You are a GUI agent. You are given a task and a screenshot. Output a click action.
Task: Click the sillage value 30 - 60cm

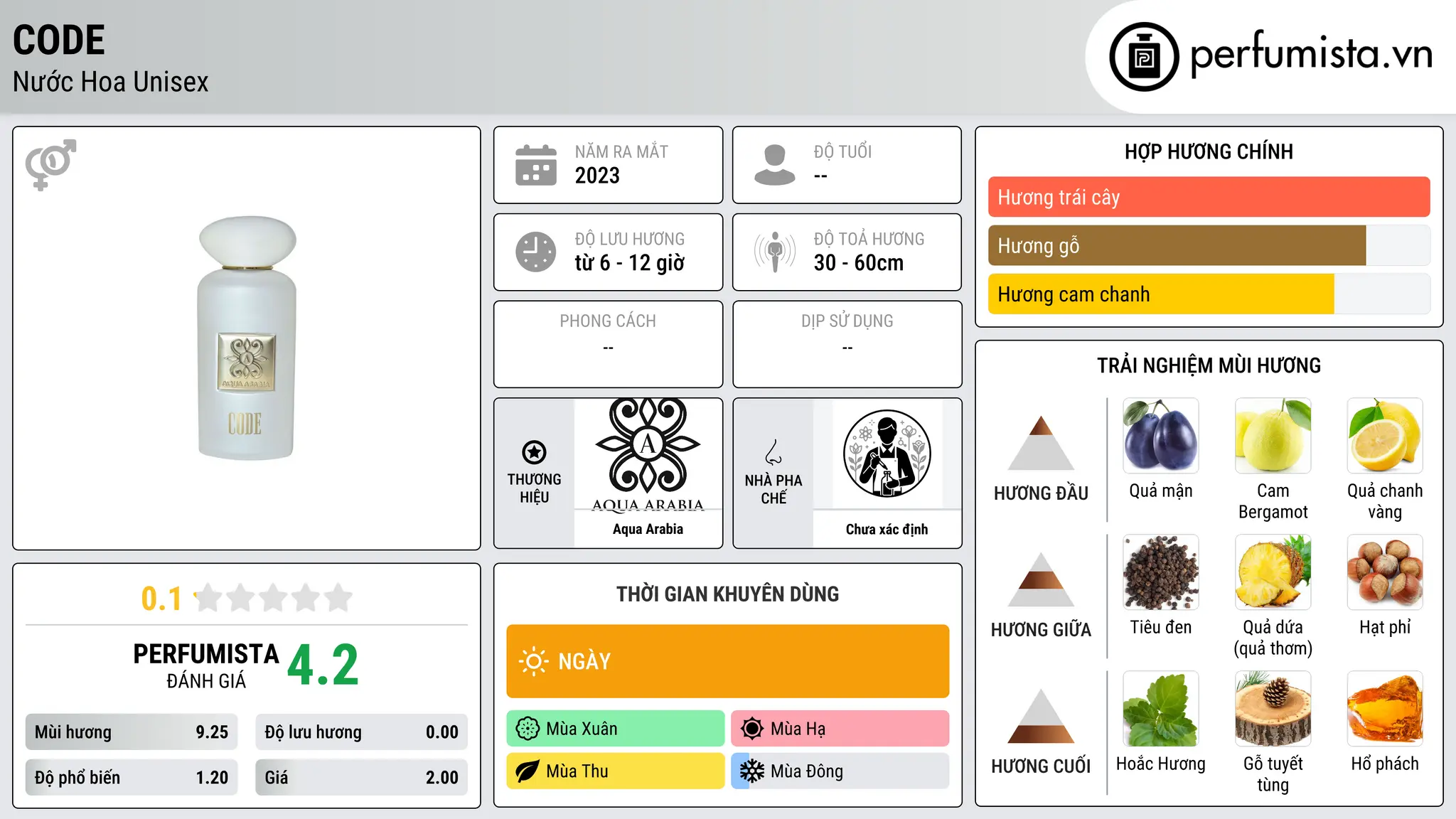point(858,263)
